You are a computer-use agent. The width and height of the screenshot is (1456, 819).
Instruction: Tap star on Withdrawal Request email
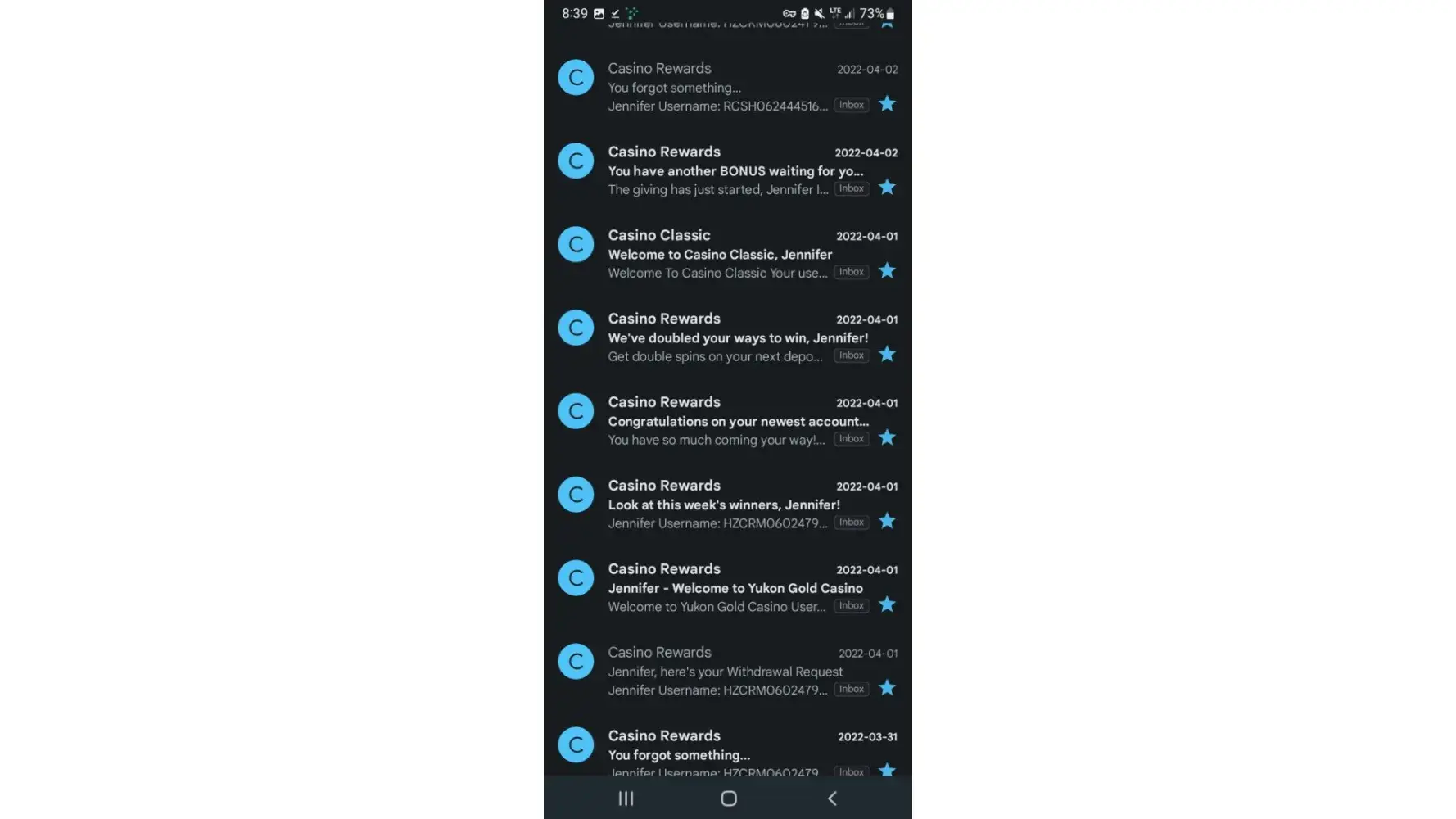click(887, 689)
